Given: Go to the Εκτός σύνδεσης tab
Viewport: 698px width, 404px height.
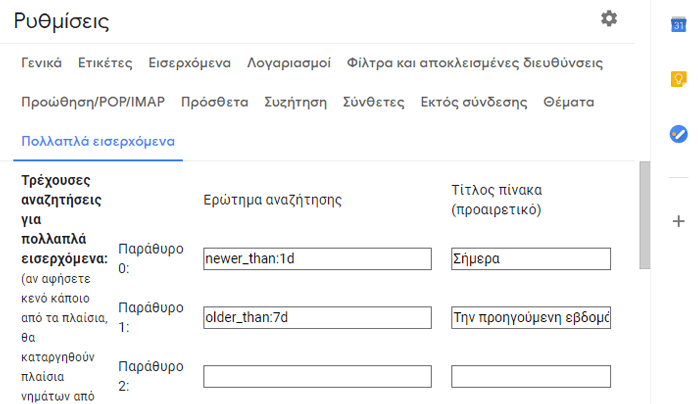Looking at the screenshot, I should pyautogui.click(x=473, y=102).
